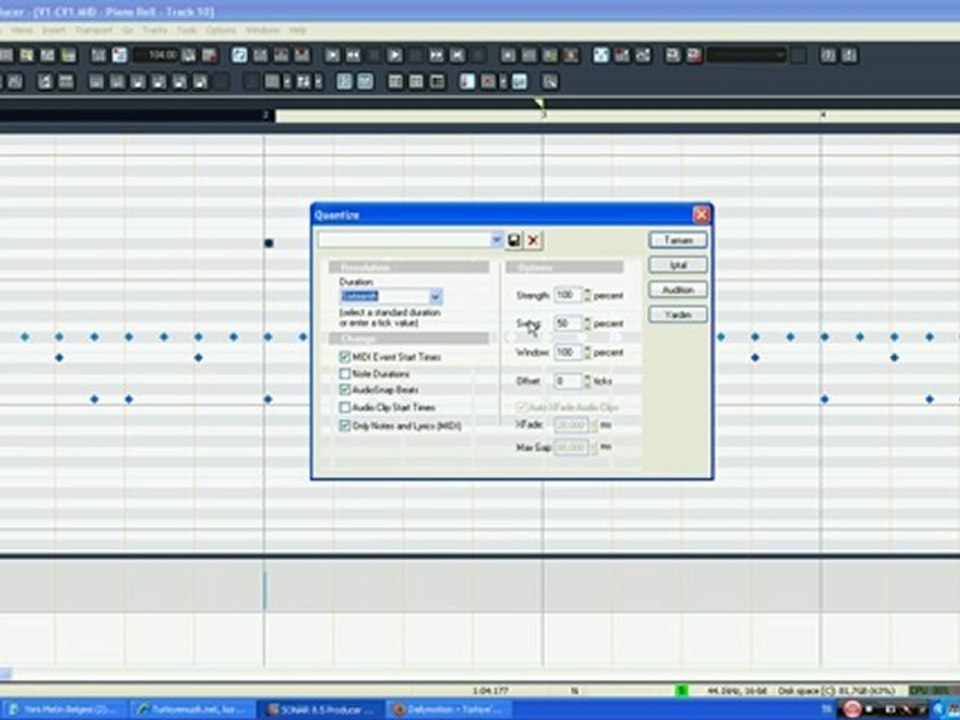This screenshot has width=960, height=720.
Task: Click the Window value field
Action: pos(568,352)
